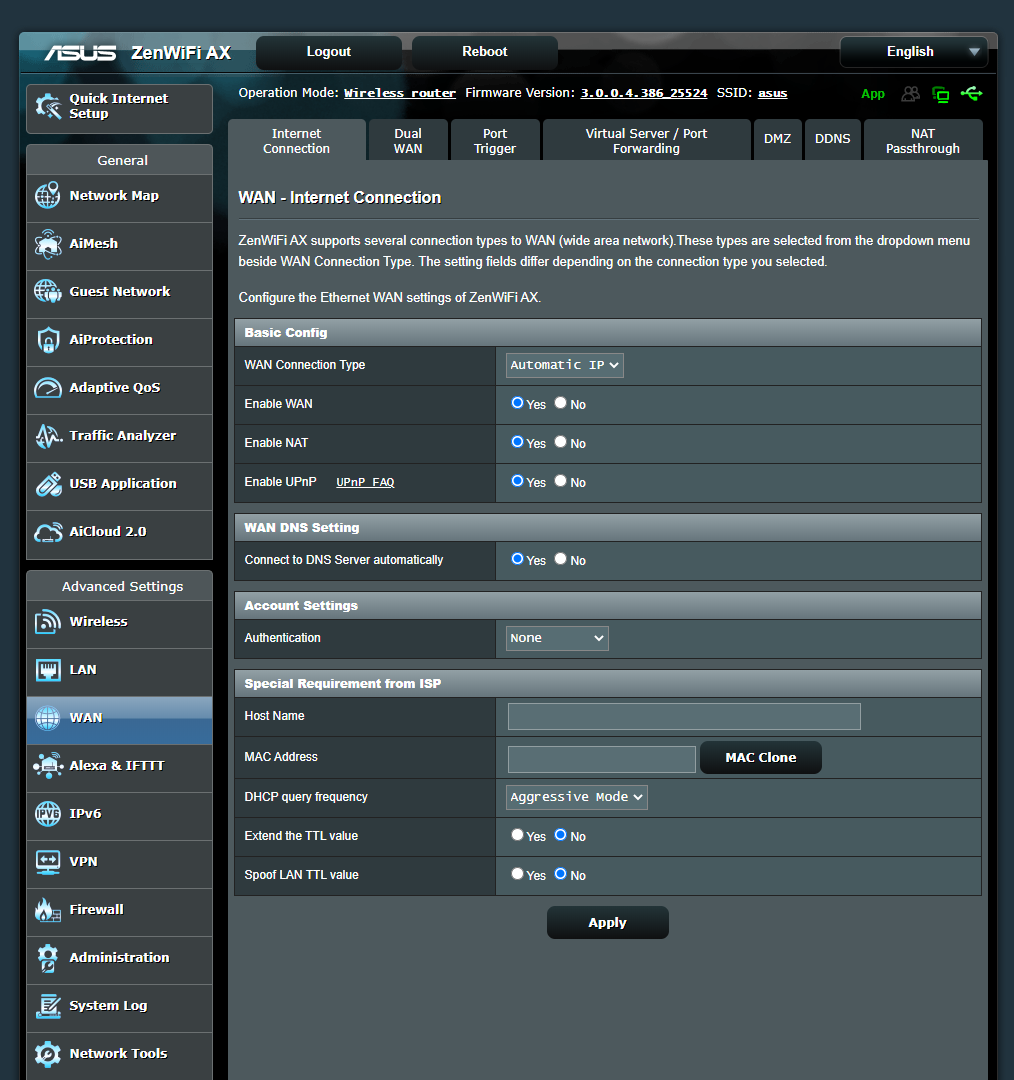
Task: Click the Guest Network icon
Action: coord(48,291)
